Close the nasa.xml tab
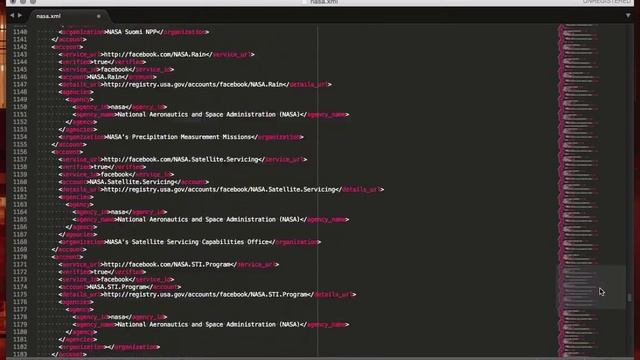The width and height of the screenshot is (640, 360). click(x=99, y=16)
